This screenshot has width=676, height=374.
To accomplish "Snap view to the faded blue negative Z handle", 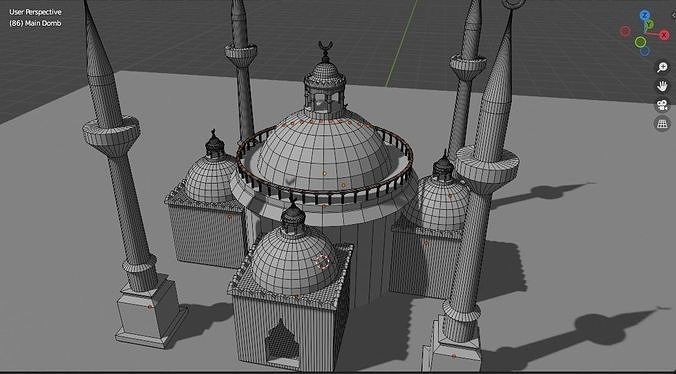I will (x=645, y=51).
